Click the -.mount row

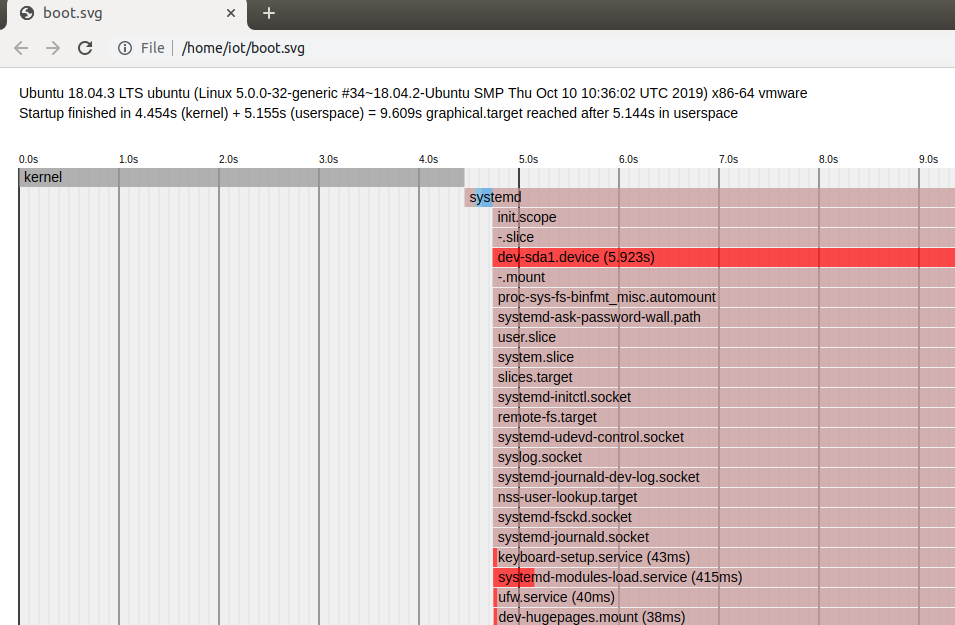tap(724, 277)
